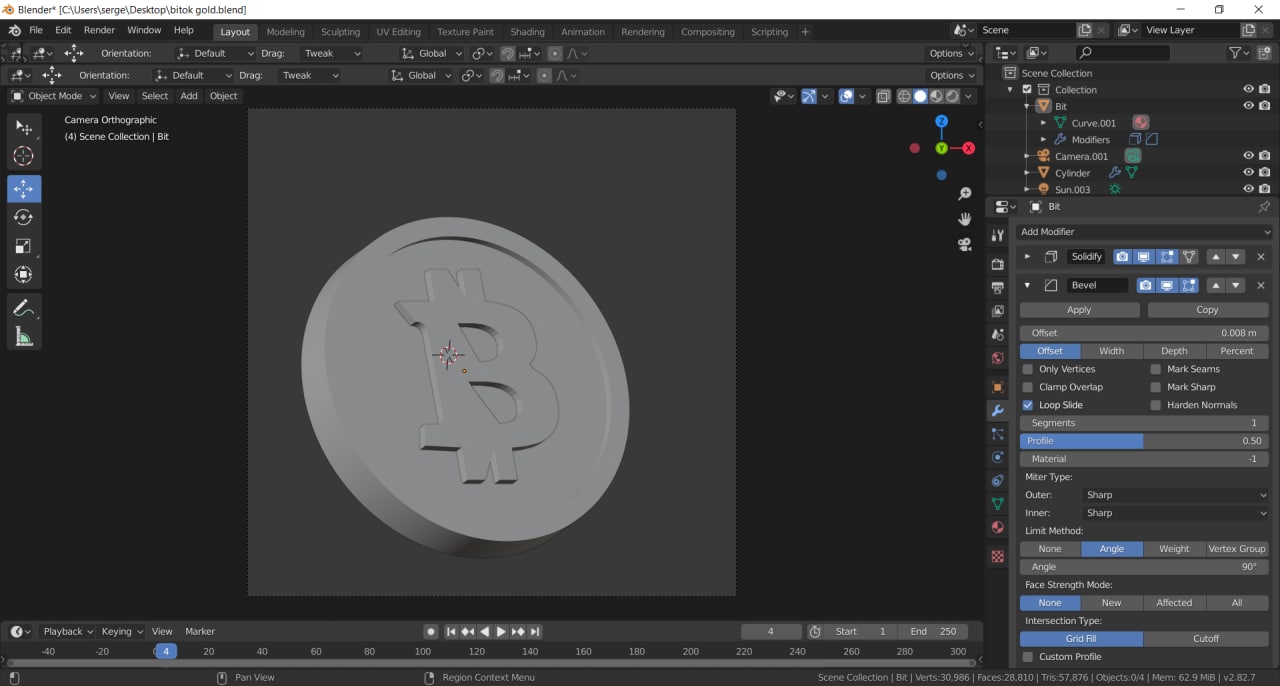
Task: Click the camera view toggle icon
Action: [x=965, y=244]
